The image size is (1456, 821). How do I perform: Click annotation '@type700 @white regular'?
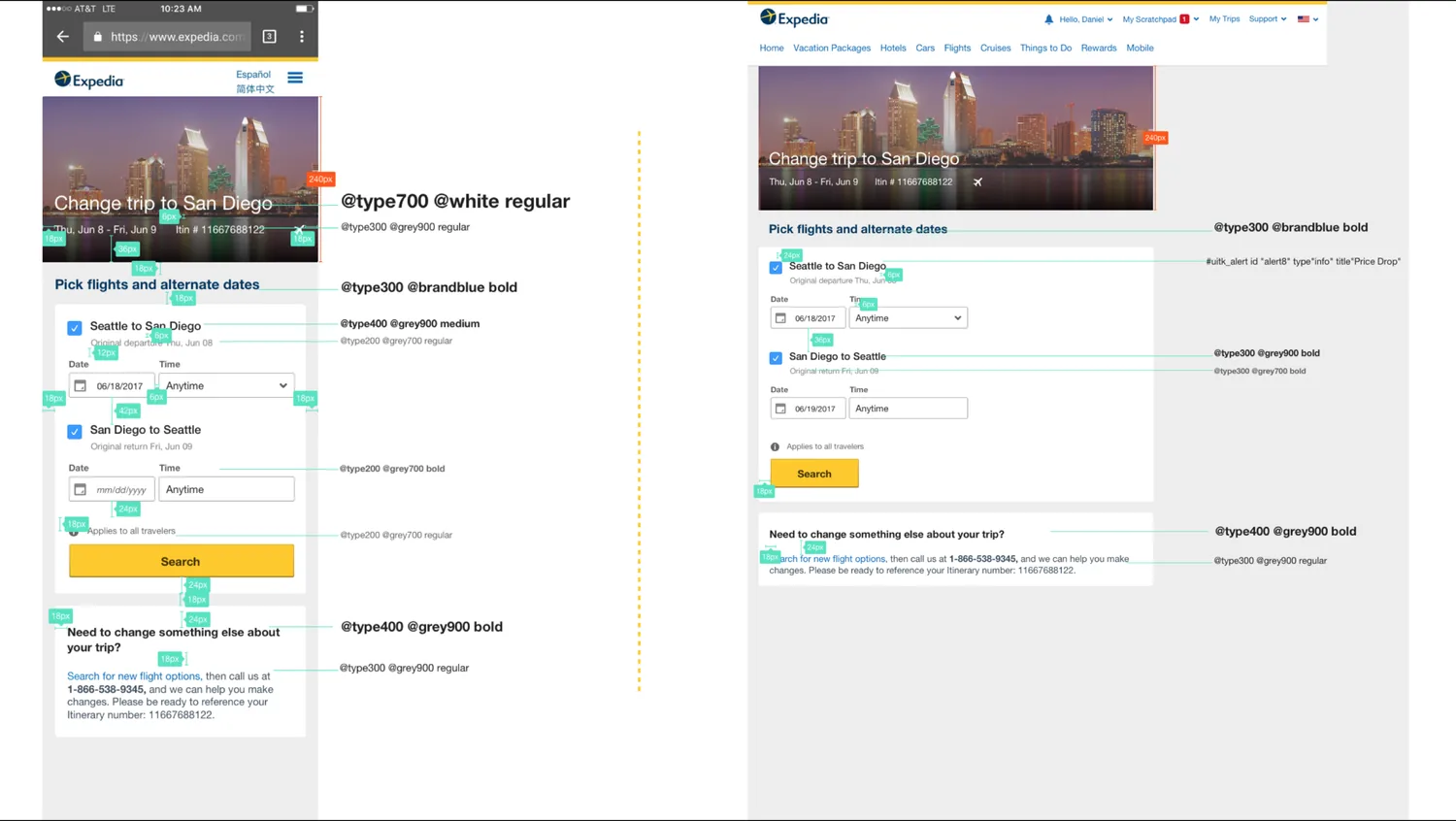(455, 201)
